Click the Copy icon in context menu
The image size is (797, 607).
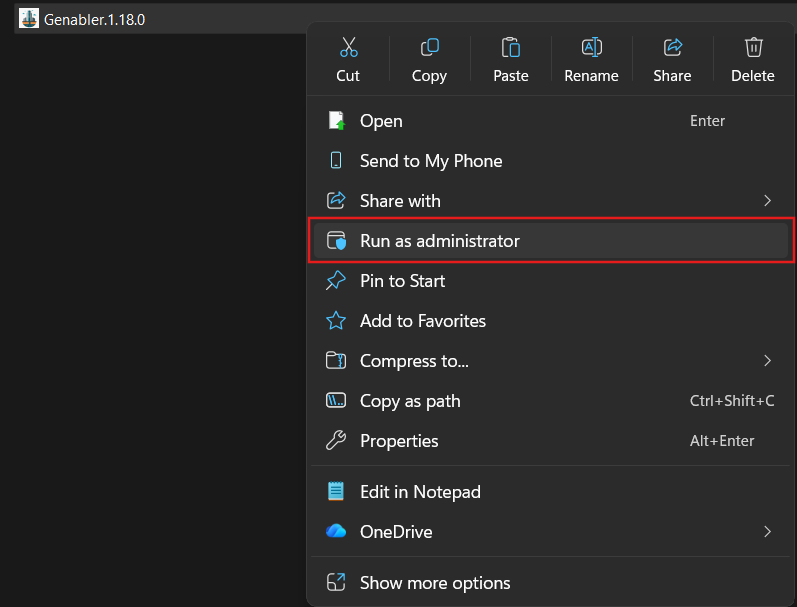(429, 47)
